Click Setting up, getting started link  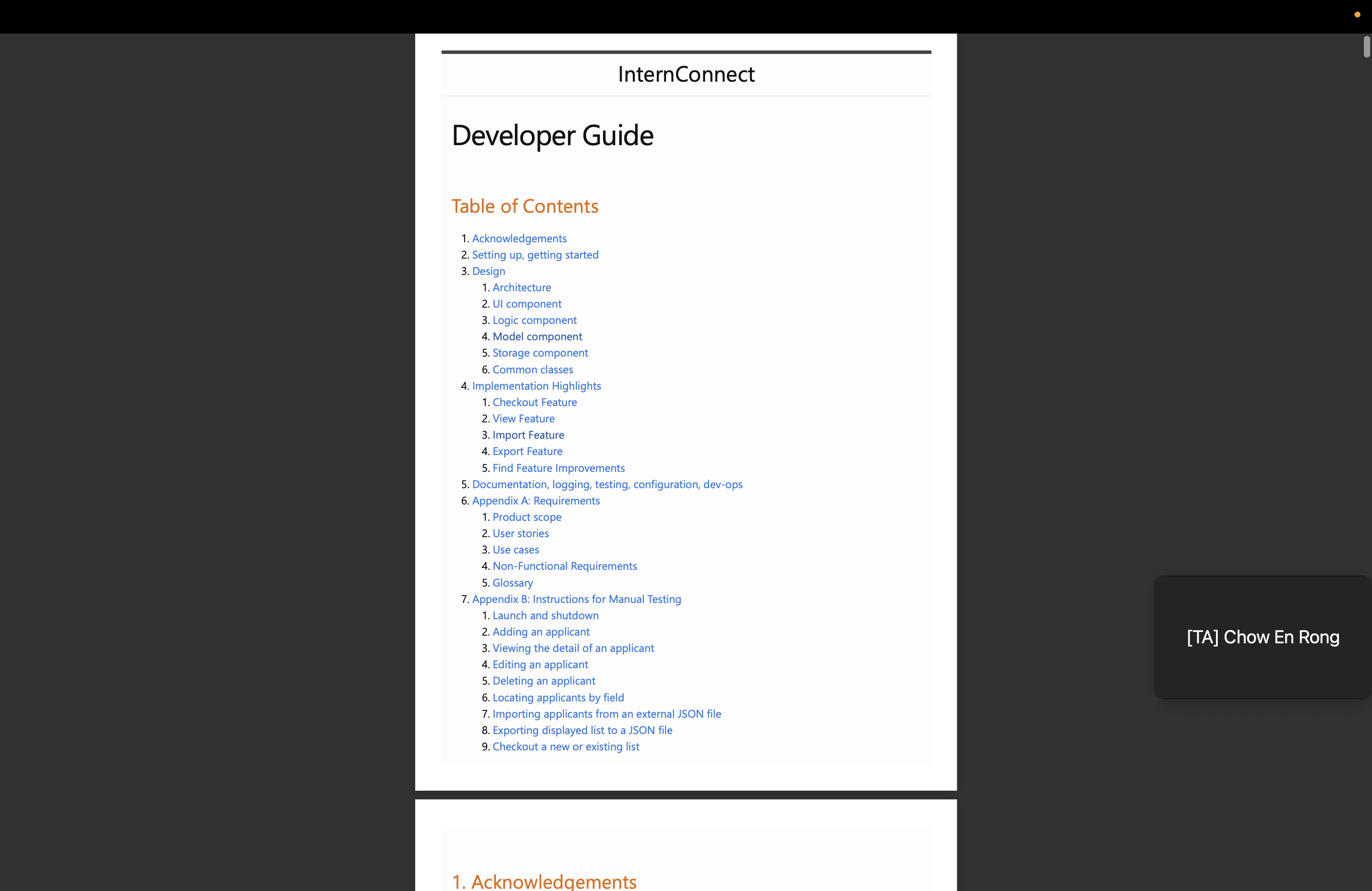[x=535, y=255]
